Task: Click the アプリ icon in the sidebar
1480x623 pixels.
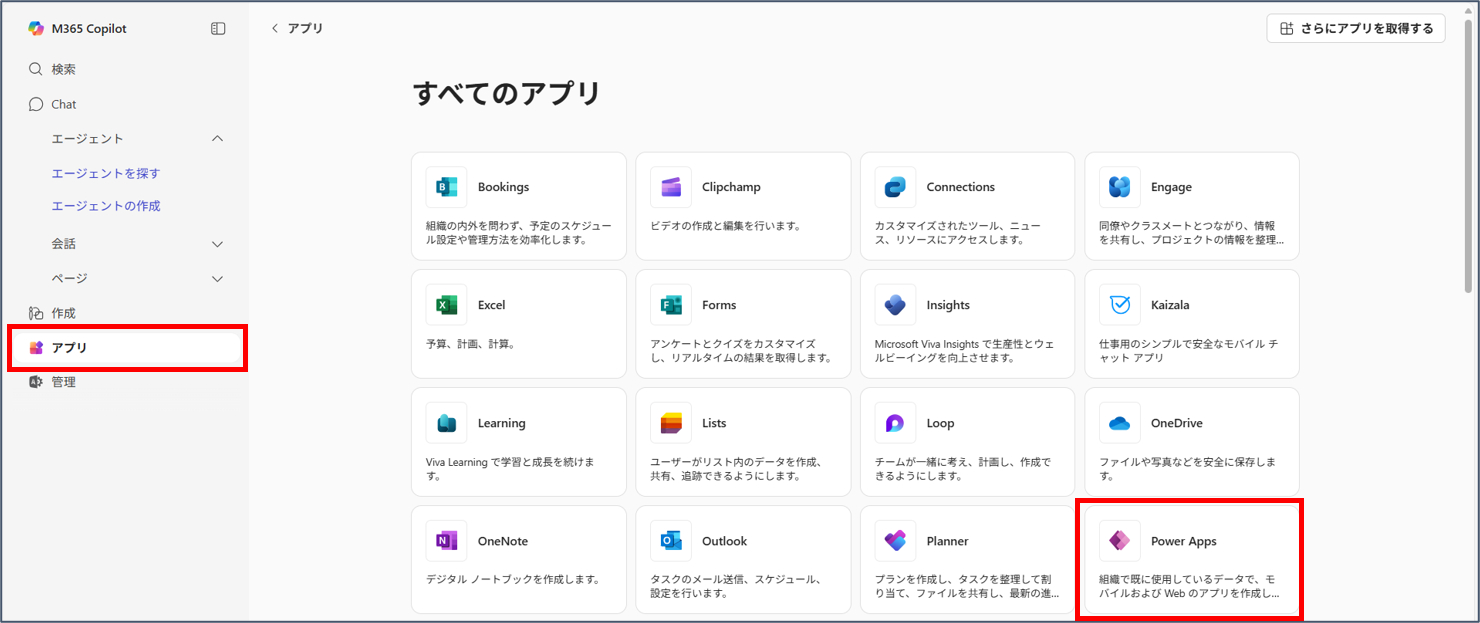Action: pos(36,347)
